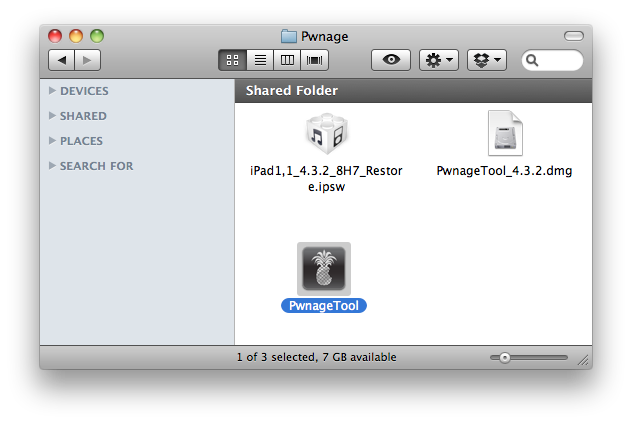The width and height of the screenshot is (632, 424).
Task: Select the iPad1,1_4.3.2_8H7_Restore.ipsw file icon
Action: (x=325, y=135)
